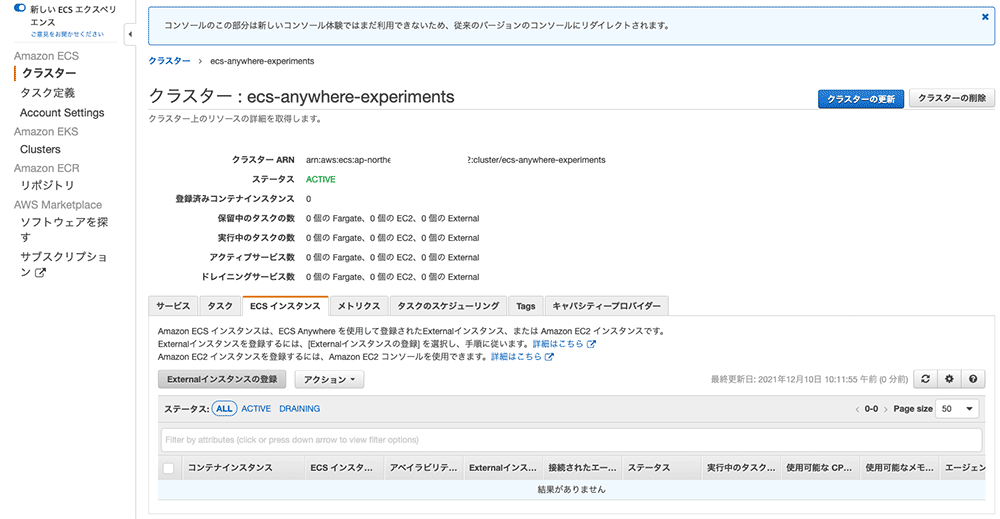
Task: Sort by 使用可能な CP column header
Action: [819, 468]
